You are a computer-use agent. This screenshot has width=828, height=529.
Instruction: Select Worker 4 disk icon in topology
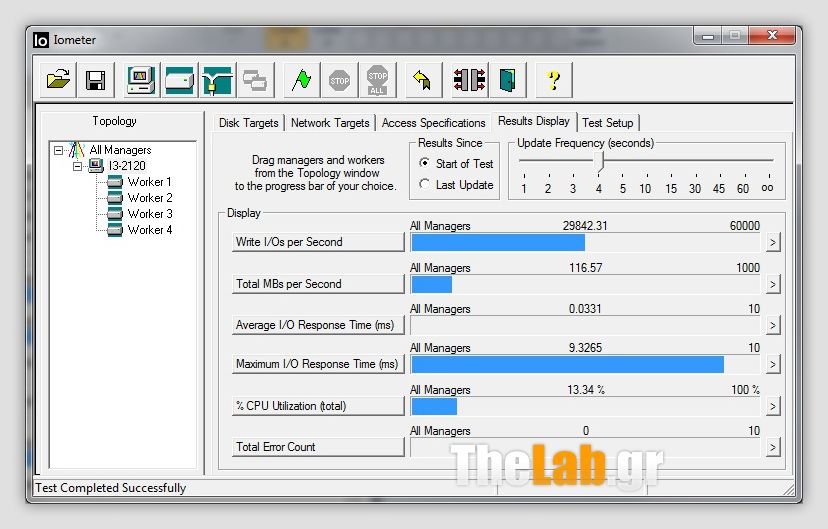[x=115, y=230]
